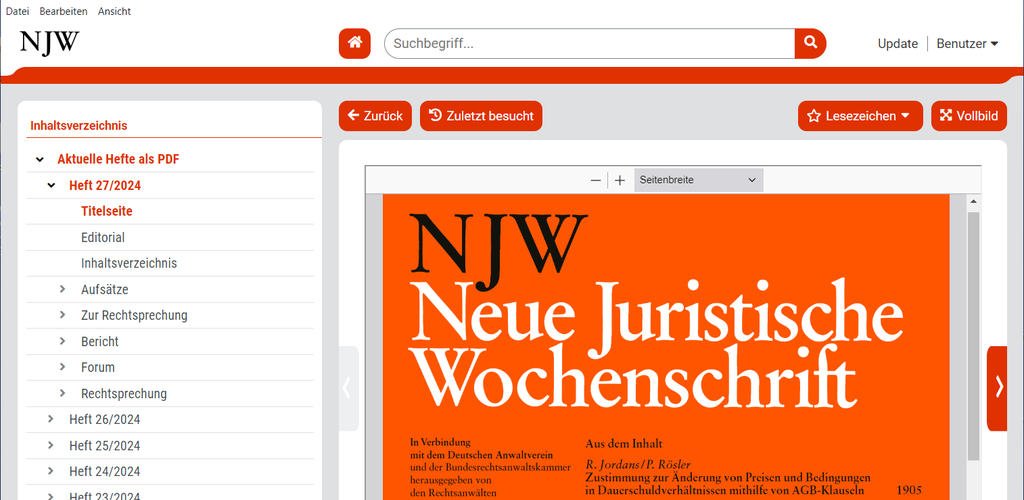
Task: Open Heft 24/2024 in tree
Action: [104, 471]
